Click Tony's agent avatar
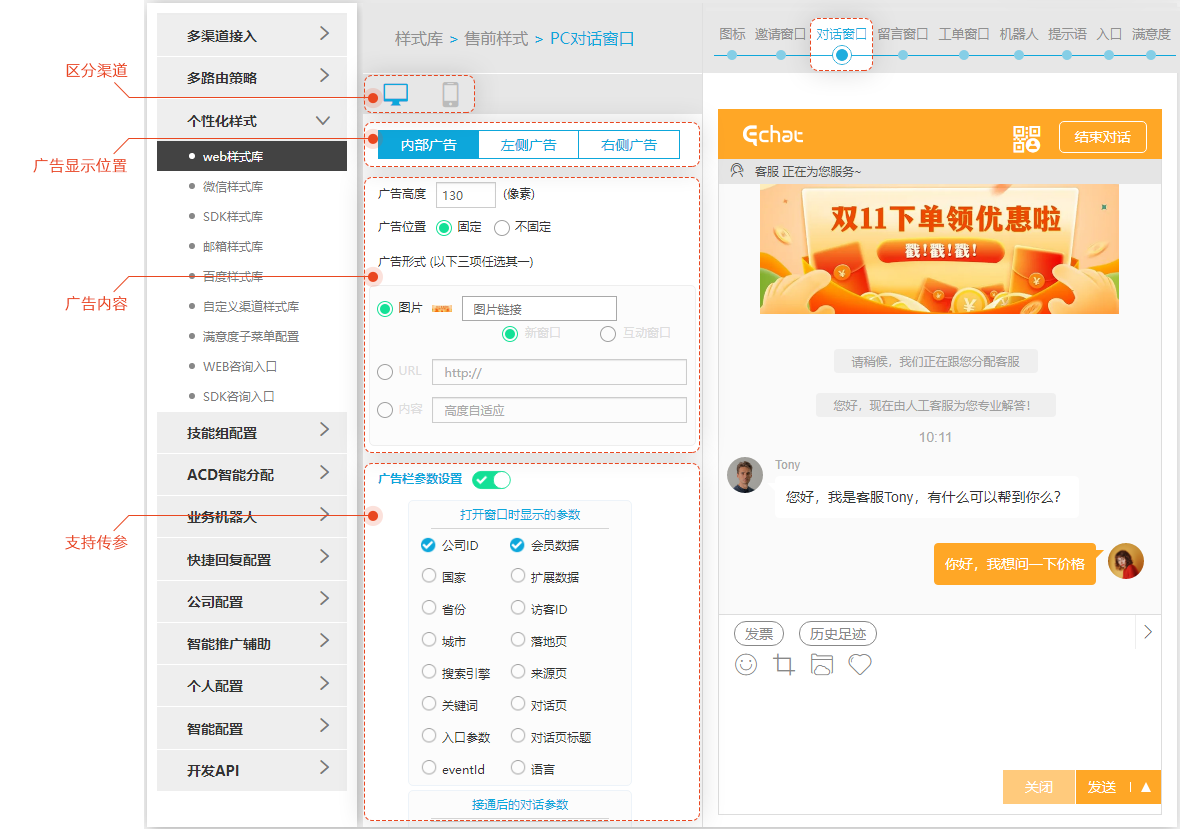The image size is (1180, 829). coord(745,475)
